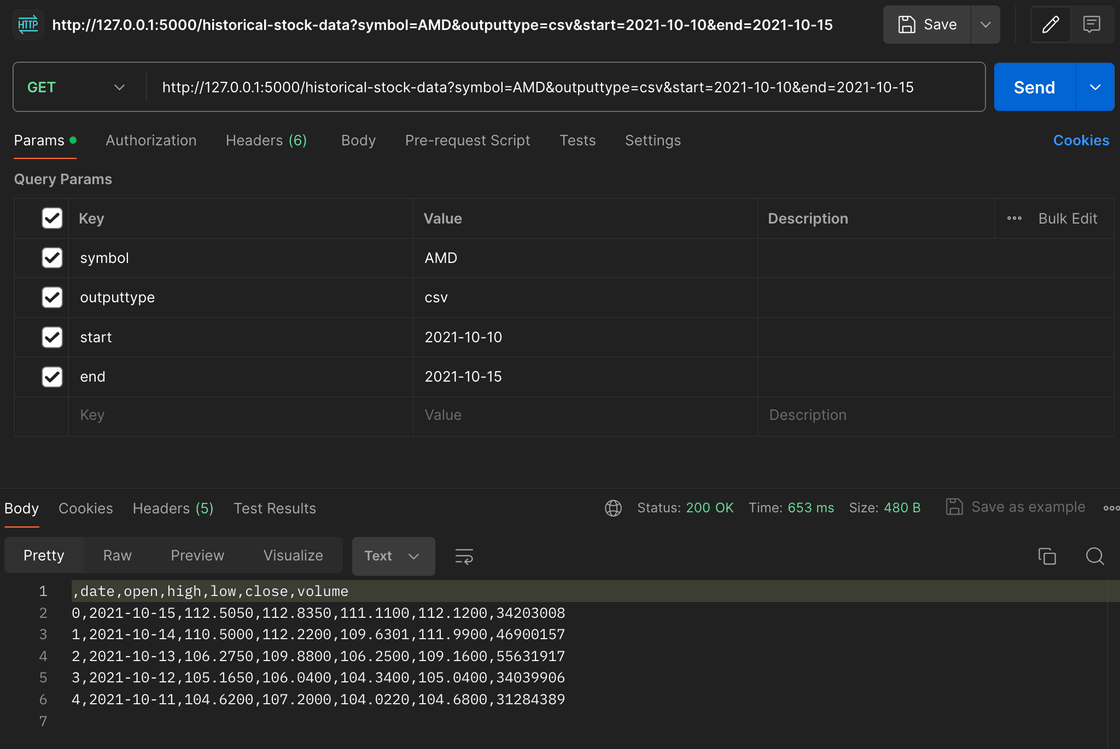Click the request URL input field
Screen dimensions: 1120x749
tap(560, 88)
